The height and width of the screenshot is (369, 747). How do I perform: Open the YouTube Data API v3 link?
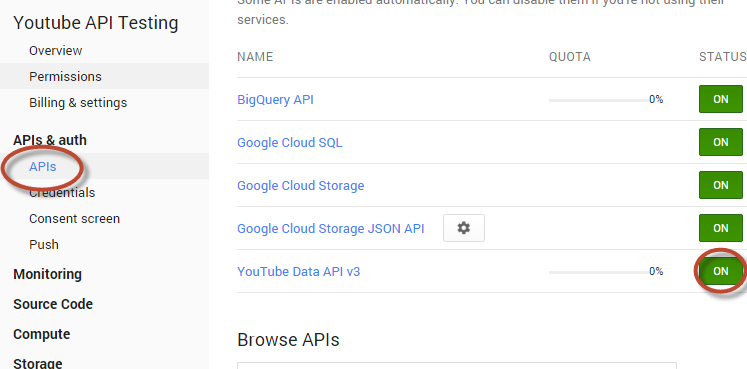299,271
